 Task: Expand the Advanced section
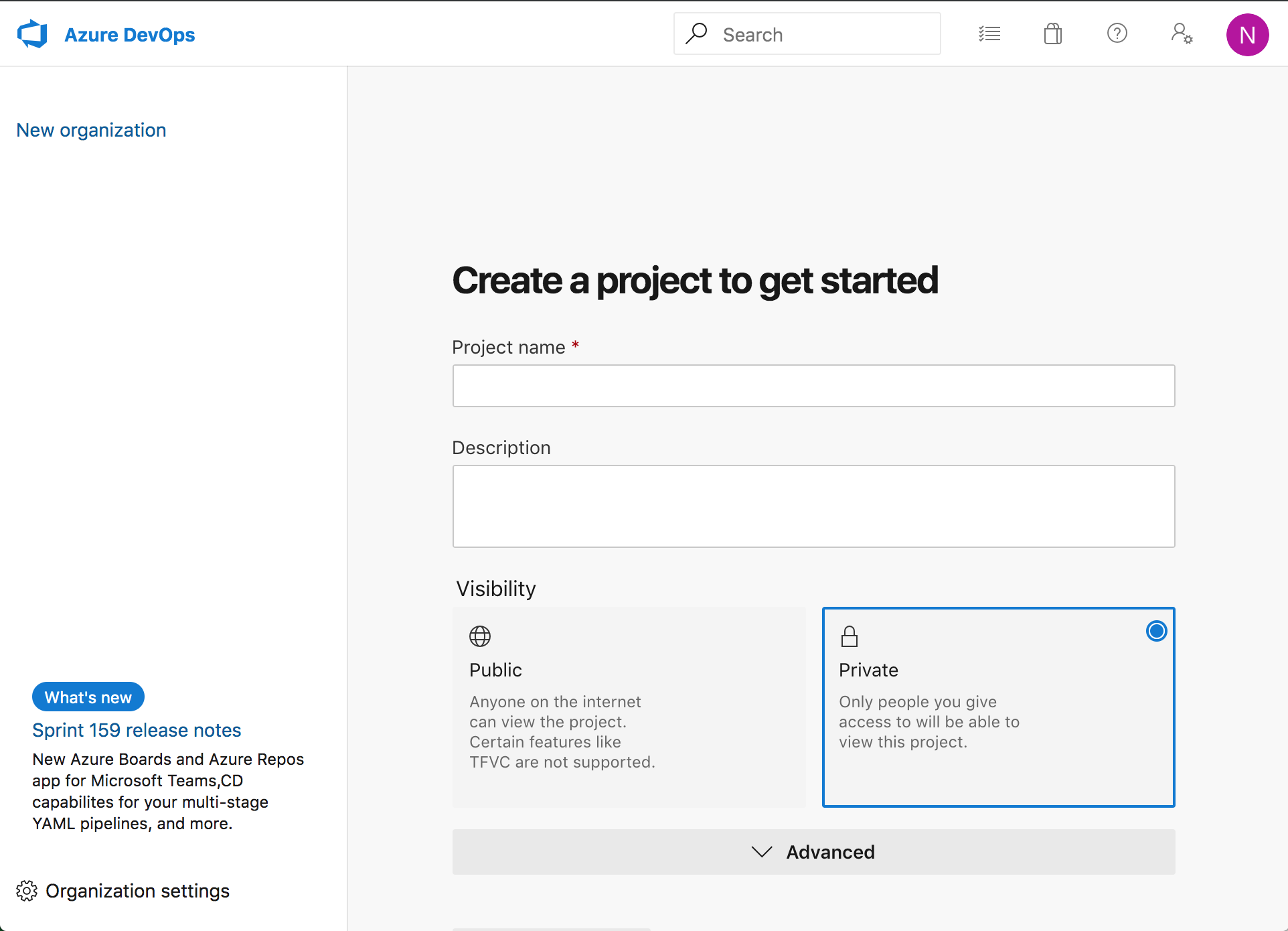[813, 852]
